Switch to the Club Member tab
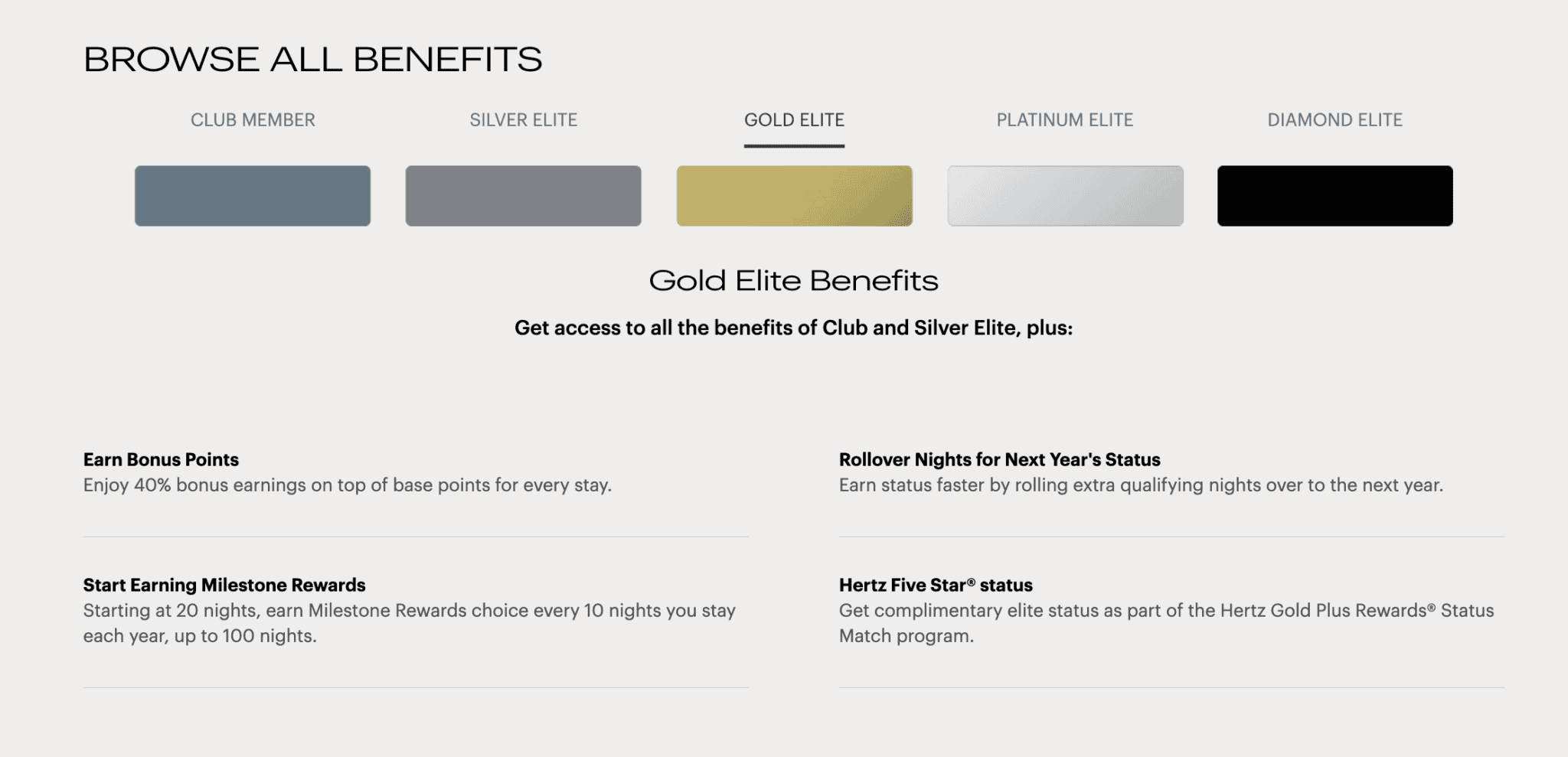 (253, 119)
